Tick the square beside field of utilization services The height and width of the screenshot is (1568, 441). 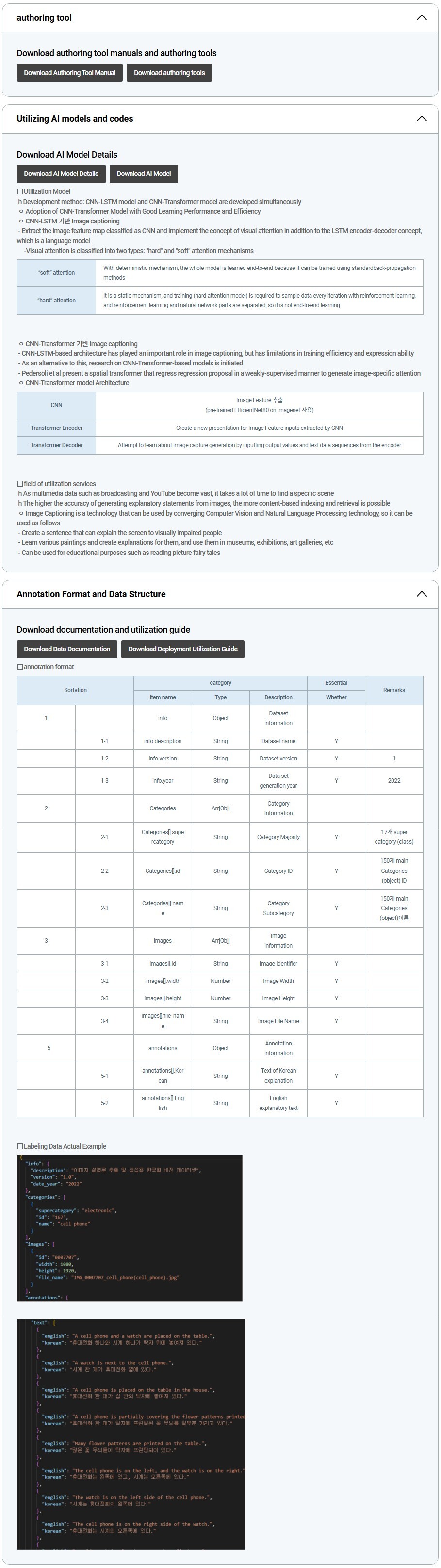tap(20, 484)
